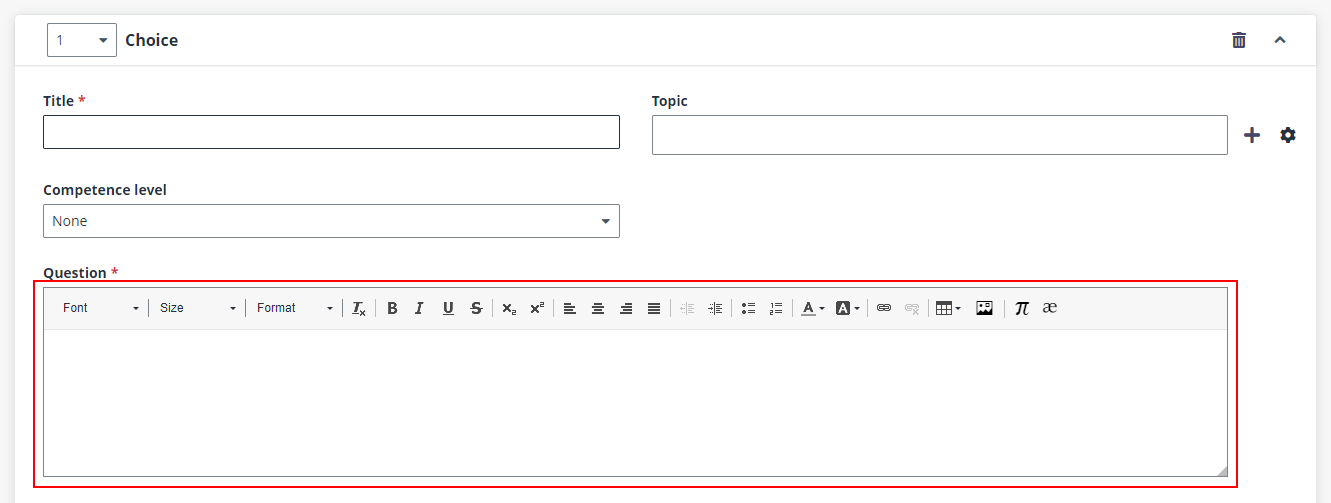Open the Competence level dropdown
The height and width of the screenshot is (503, 1331).
coord(331,221)
